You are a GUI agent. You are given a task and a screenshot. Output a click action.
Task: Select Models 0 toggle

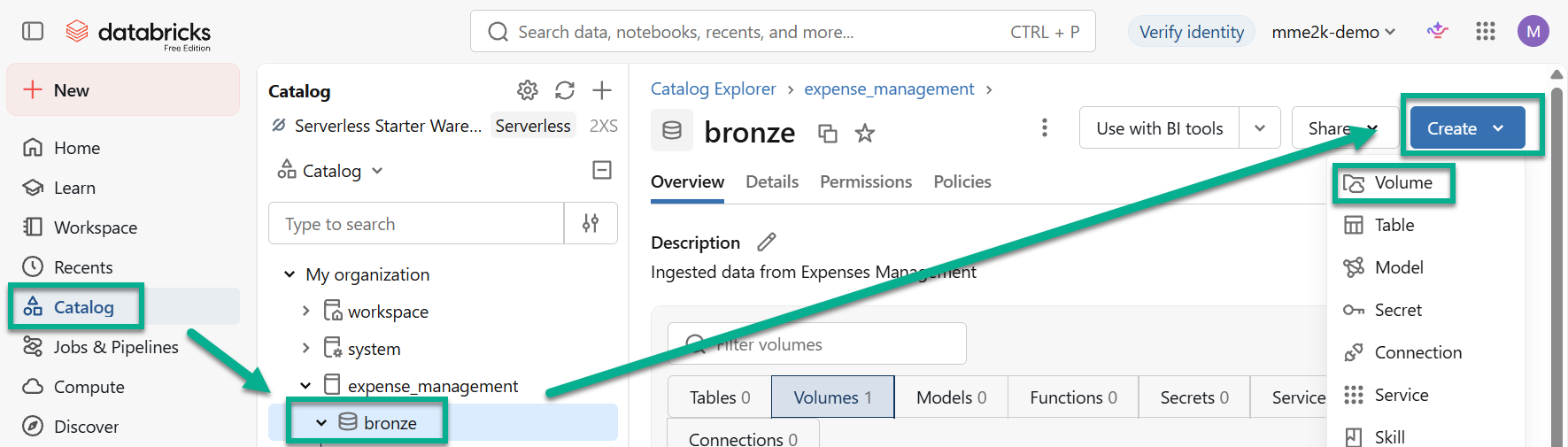pos(951,397)
